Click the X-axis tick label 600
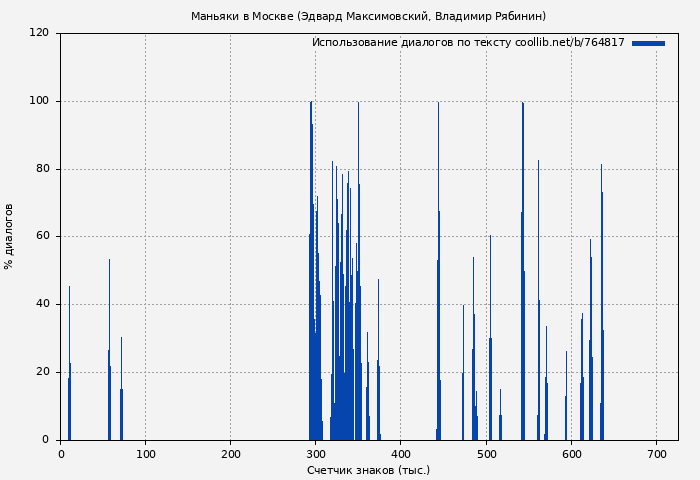Screen dimensions: 700x480 (571, 454)
